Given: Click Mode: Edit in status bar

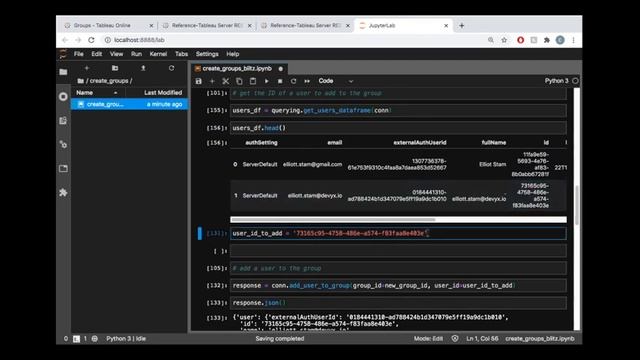Looking at the screenshot, I should [428, 339].
